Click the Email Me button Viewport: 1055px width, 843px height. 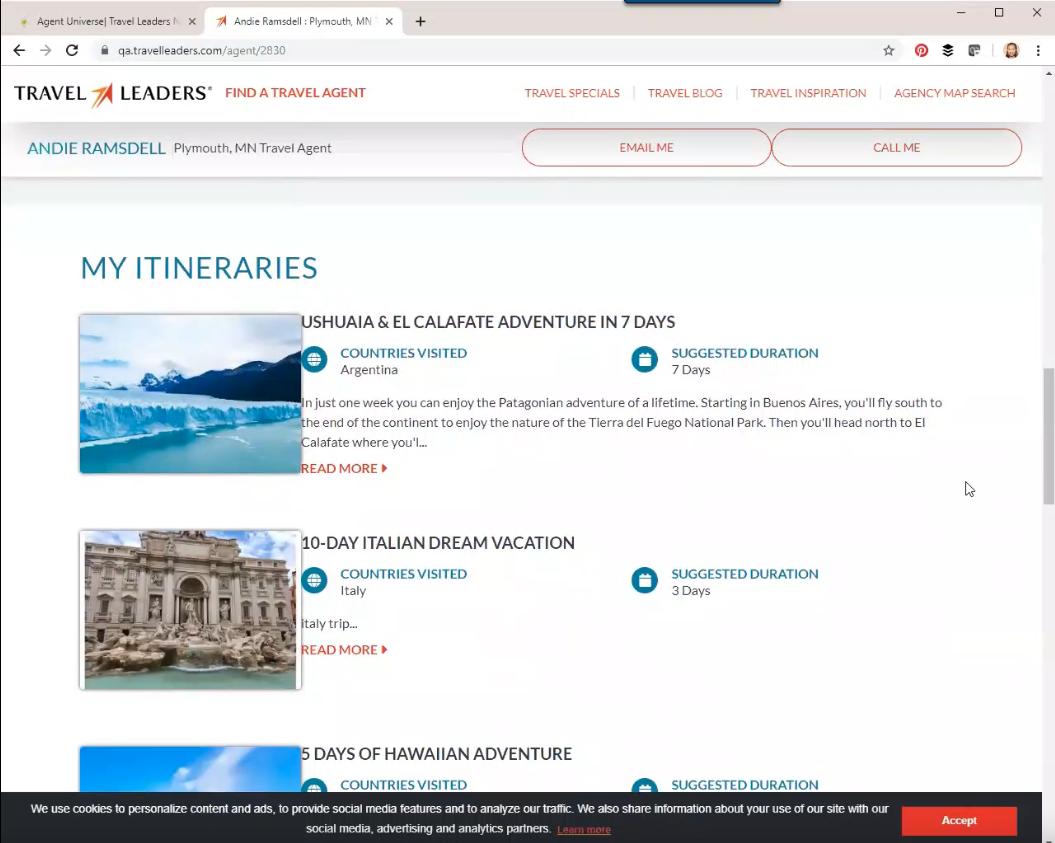pos(647,147)
